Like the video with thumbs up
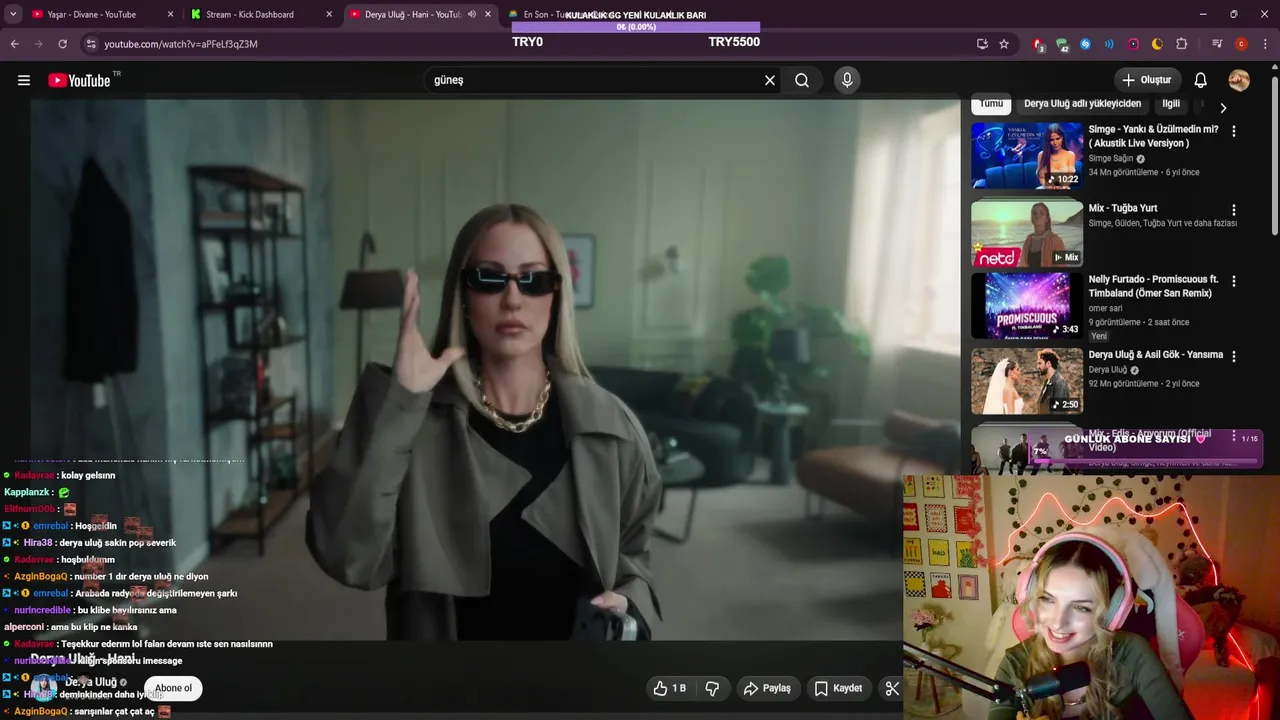1280x720 pixels. 669,688
